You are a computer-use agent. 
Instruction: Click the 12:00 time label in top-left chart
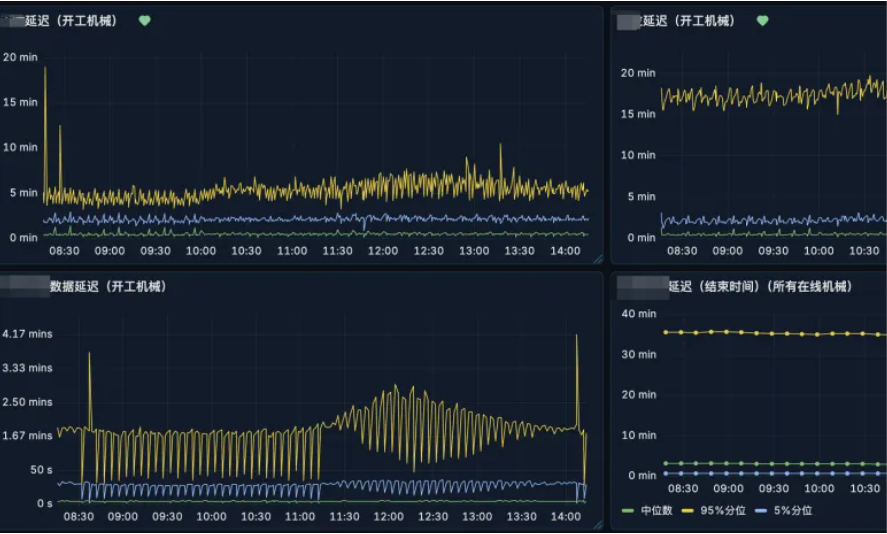pos(383,251)
